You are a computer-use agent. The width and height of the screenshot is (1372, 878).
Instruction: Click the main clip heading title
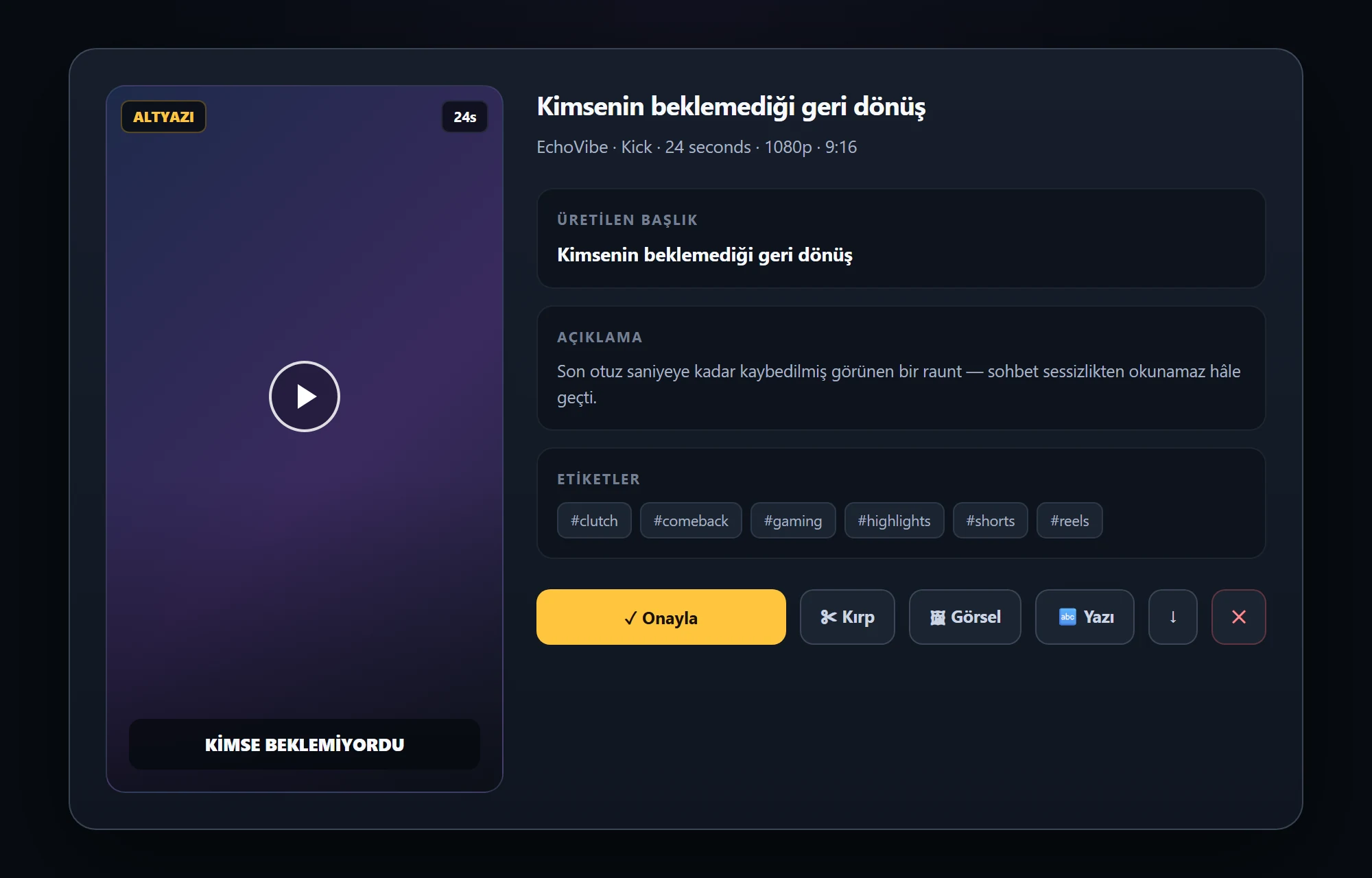(x=731, y=106)
